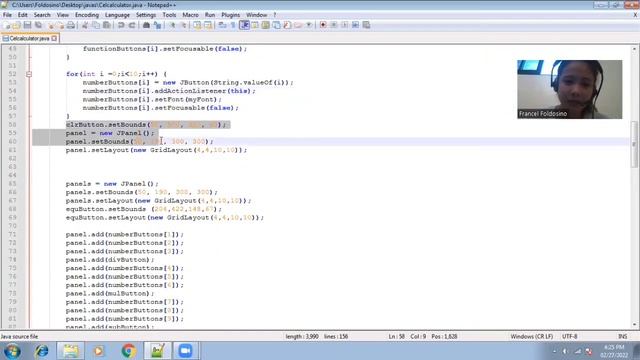Toggle Show All Characters pilcrow icon
The height and width of the screenshot is (360, 640).
tap(232, 25)
